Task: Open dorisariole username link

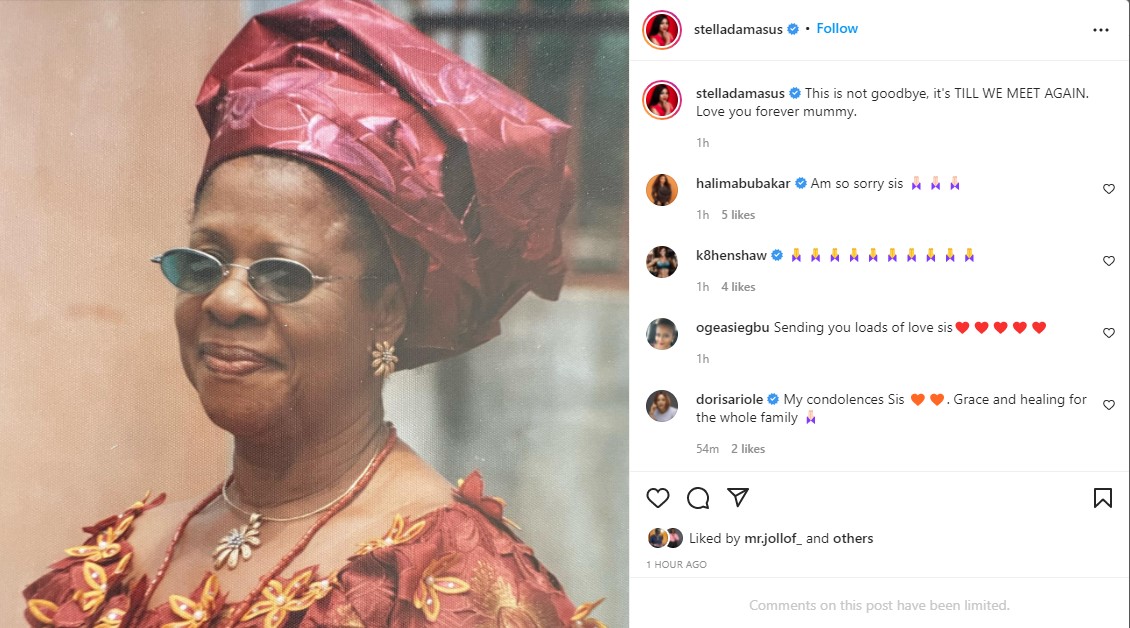Action: pos(729,399)
